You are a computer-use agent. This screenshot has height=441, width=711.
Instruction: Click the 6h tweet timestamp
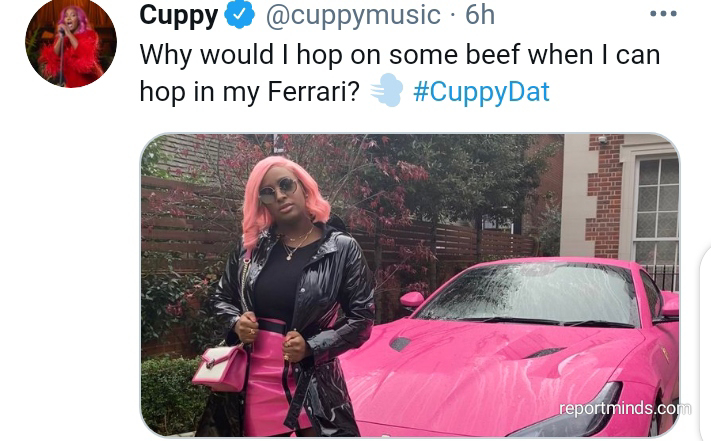tap(480, 15)
